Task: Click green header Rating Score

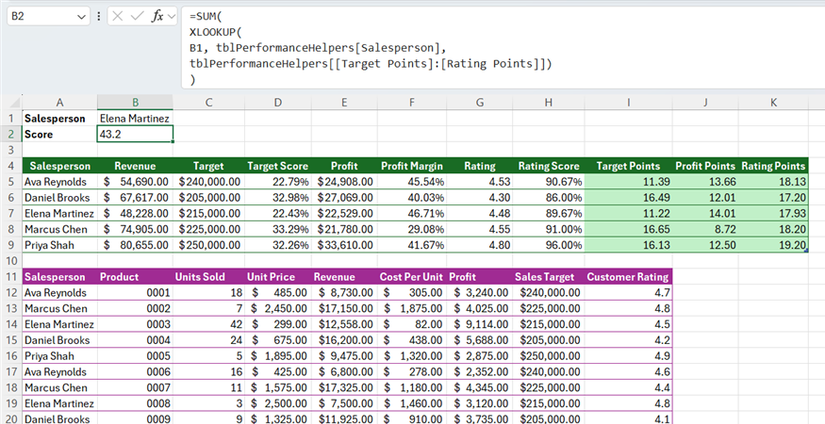Action: 548,166
